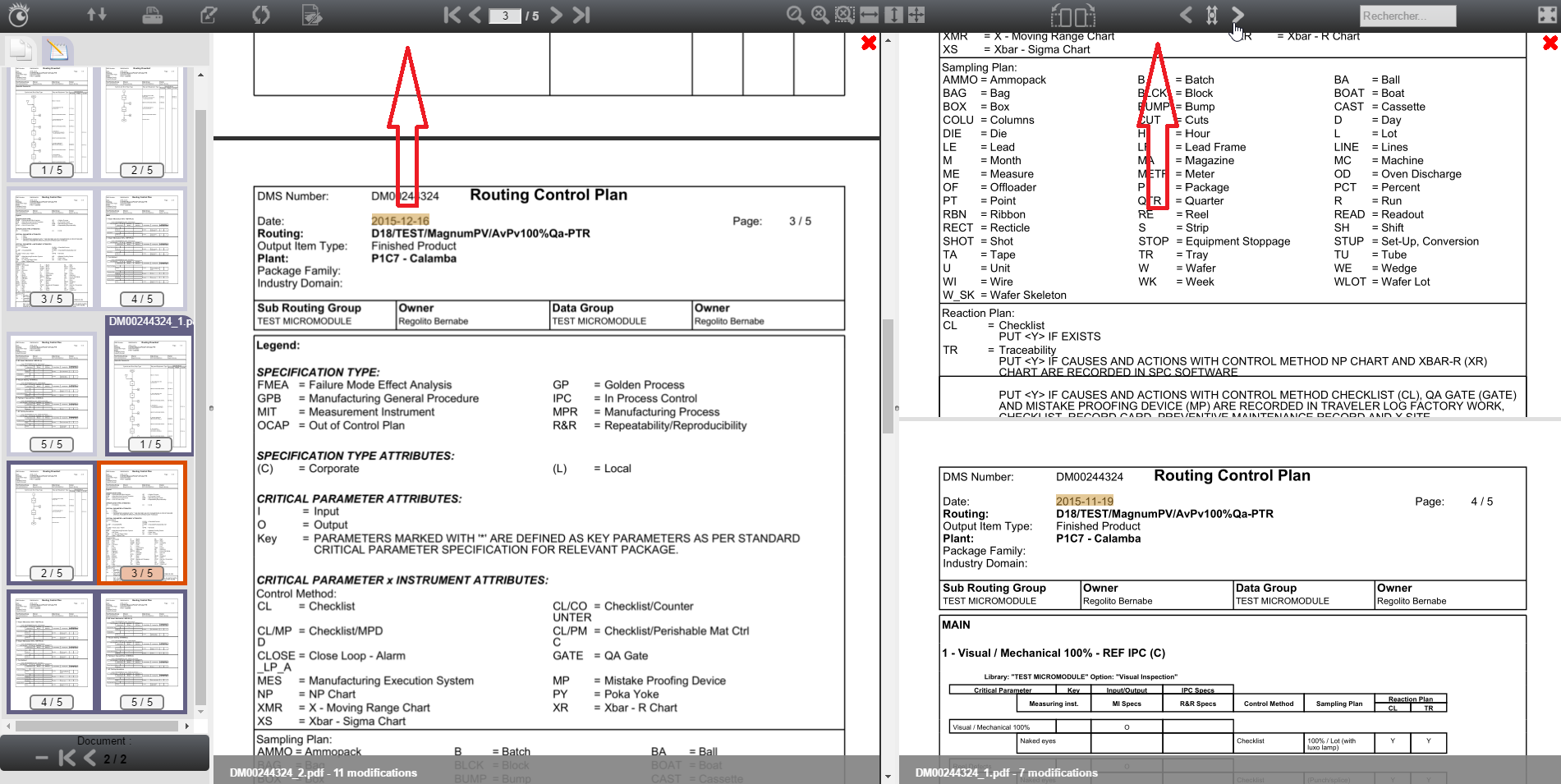
Task: Select the annotations notepad tab
Action: pos(57,51)
